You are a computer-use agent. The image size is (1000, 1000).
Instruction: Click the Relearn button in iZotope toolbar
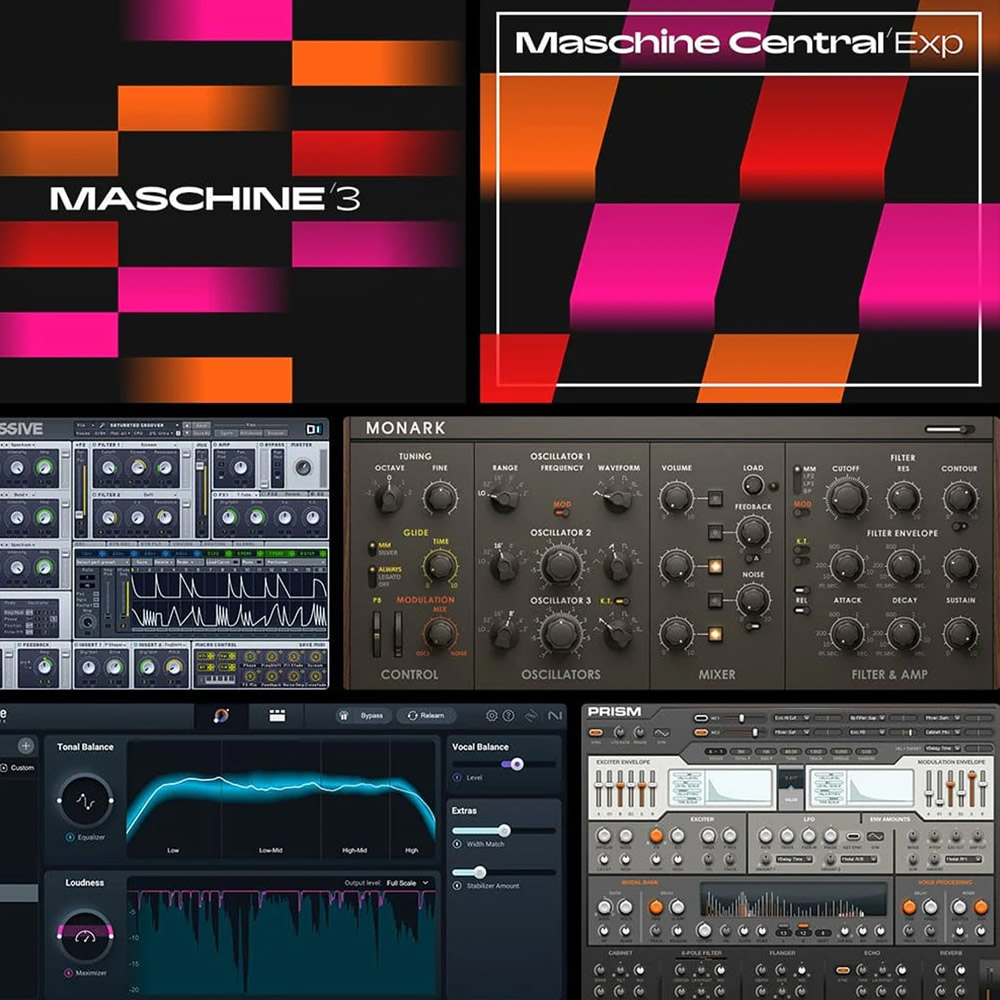click(425, 715)
